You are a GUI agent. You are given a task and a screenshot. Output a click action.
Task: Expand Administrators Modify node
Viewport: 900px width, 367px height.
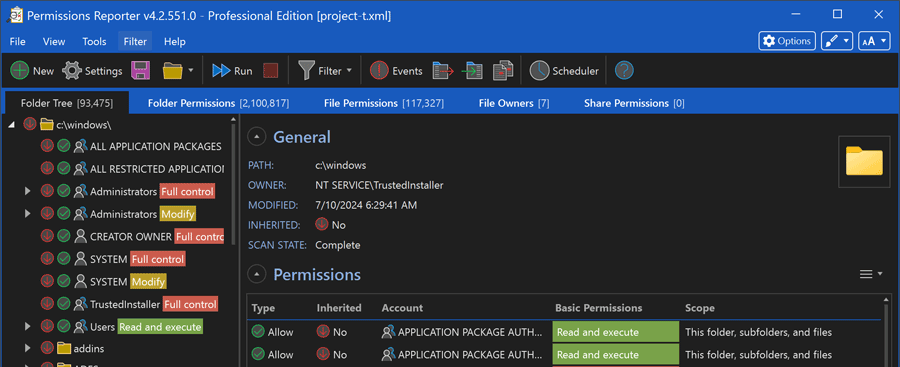pyautogui.click(x=27, y=214)
